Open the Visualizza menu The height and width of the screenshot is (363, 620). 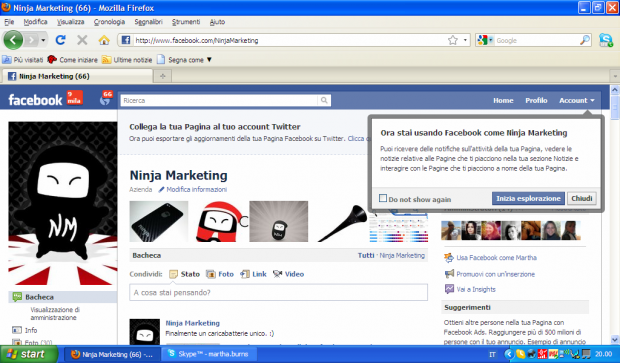coord(70,22)
